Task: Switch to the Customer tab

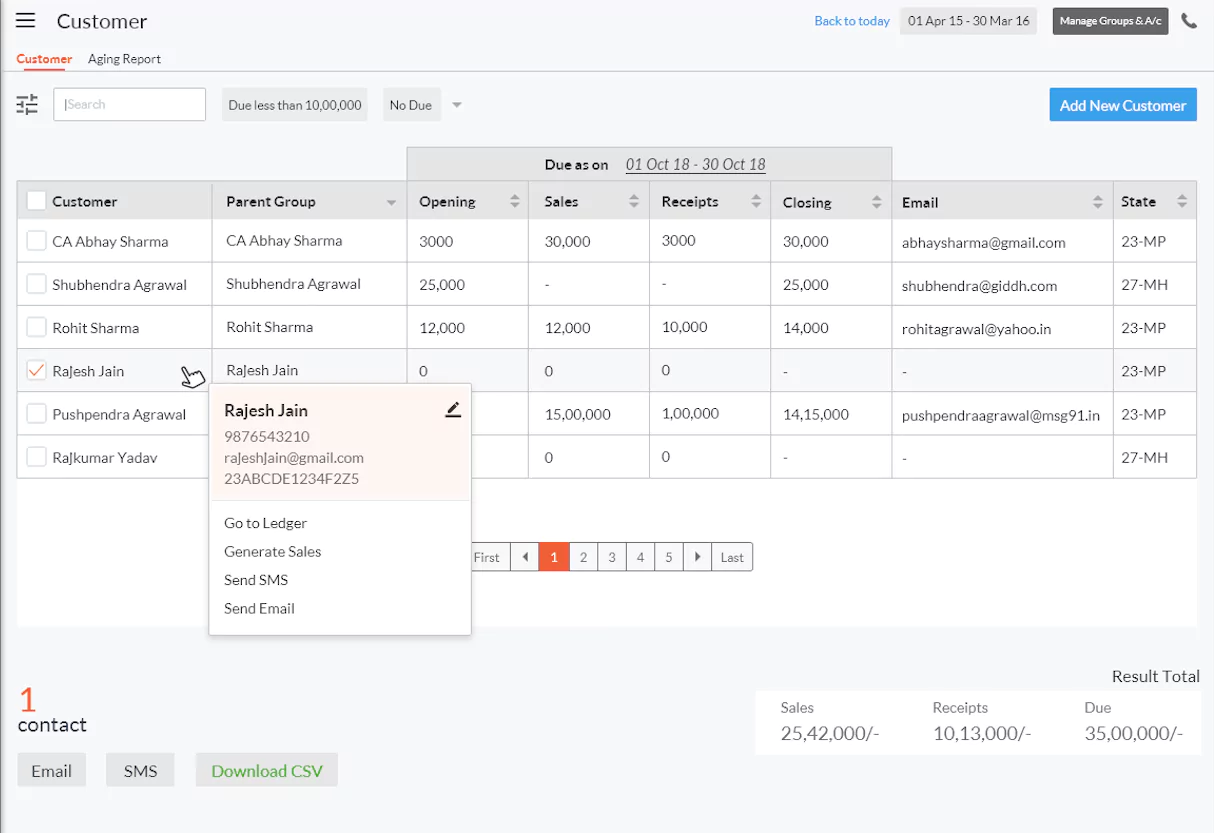Action: pyautogui.click(x=44, y=59)
